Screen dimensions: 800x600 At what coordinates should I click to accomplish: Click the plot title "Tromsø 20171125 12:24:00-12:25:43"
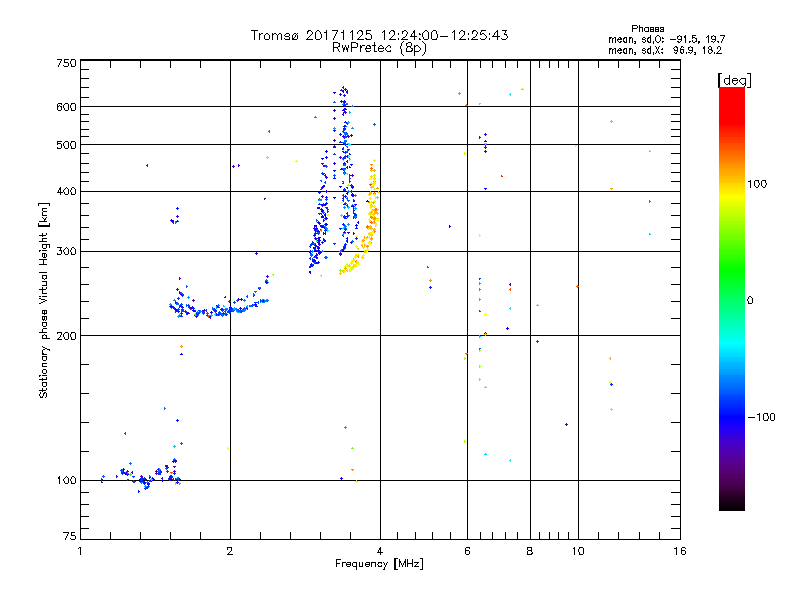tap(379, 35)
